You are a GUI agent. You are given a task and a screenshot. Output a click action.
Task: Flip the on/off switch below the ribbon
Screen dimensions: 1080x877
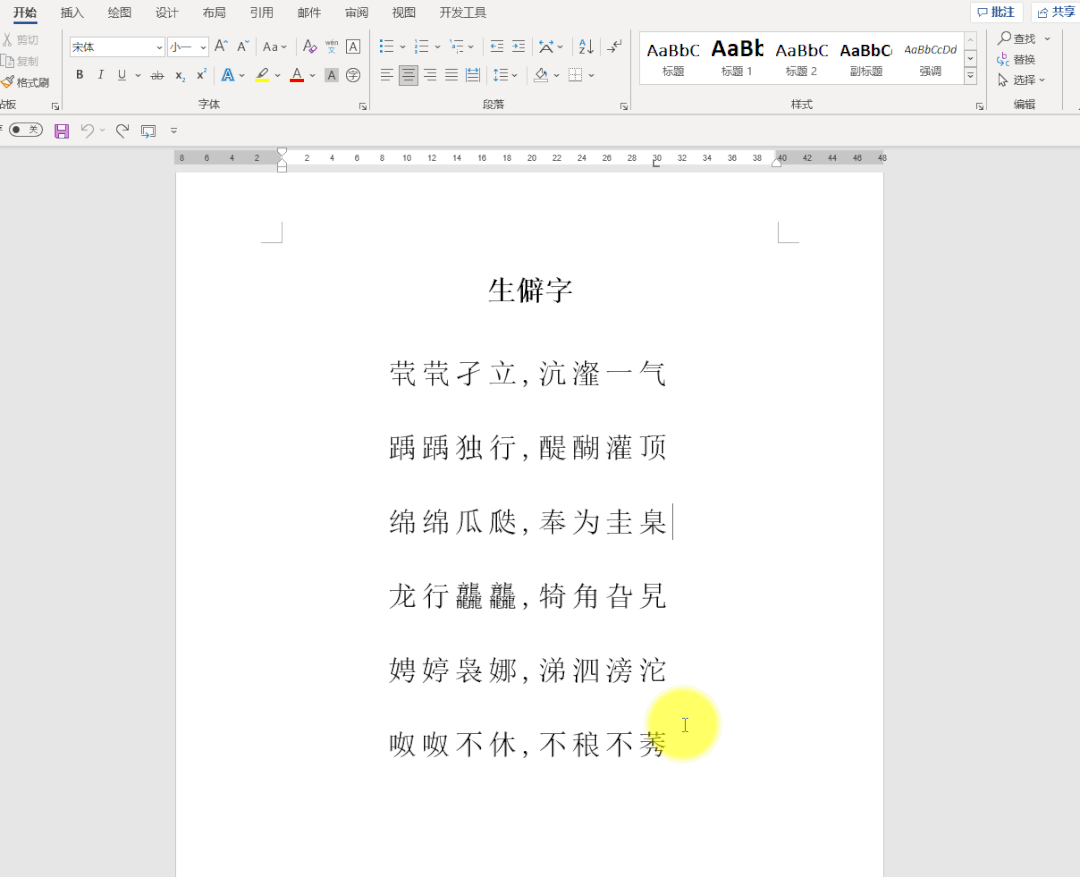coord(25,129)
